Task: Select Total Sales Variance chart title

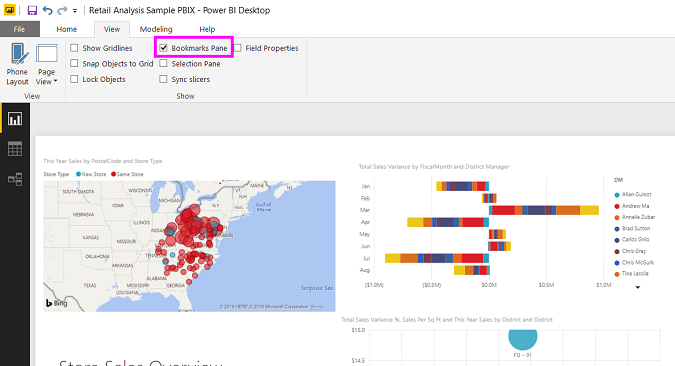Action: pyautogui.click(x=434, y=167)
